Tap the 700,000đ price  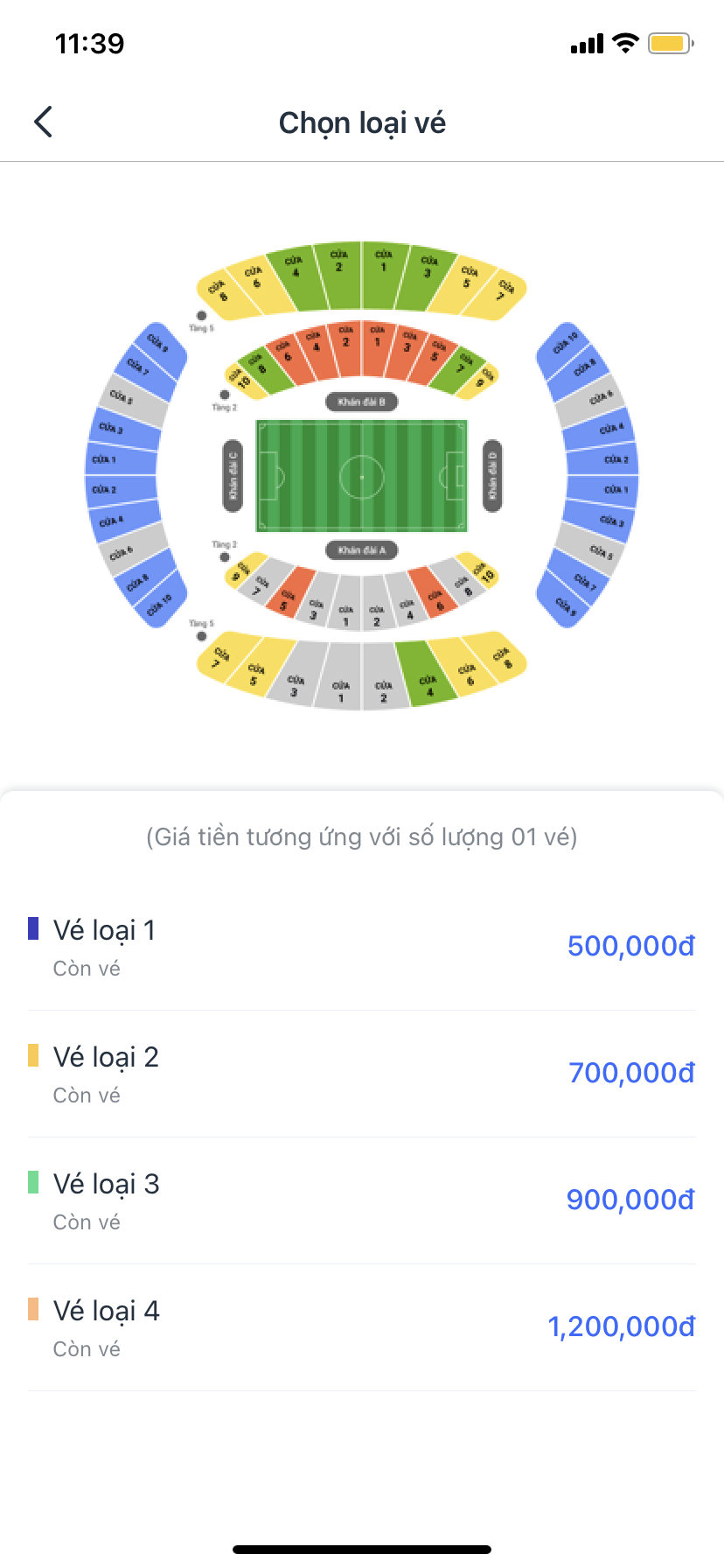pos(630,1073)
